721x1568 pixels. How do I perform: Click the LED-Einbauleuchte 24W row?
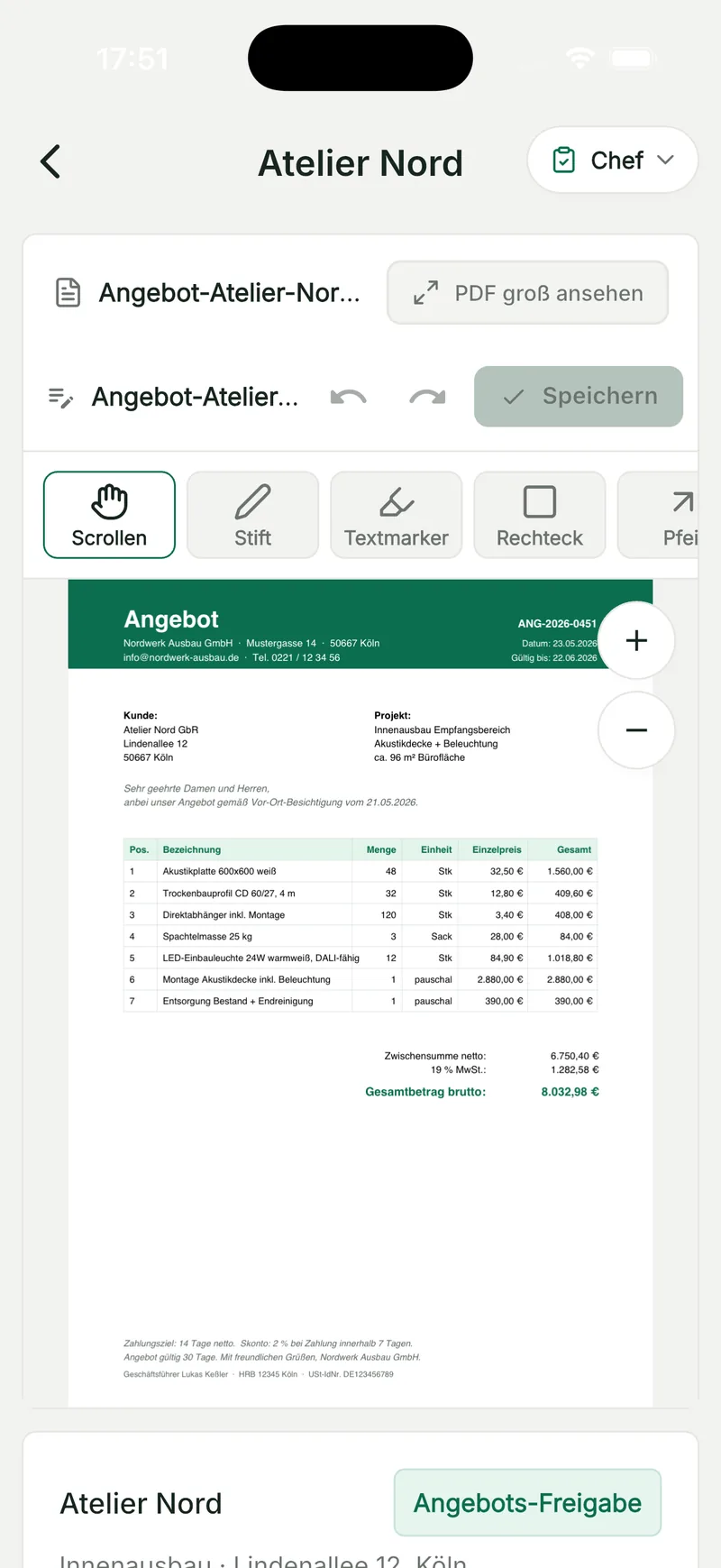360,958
